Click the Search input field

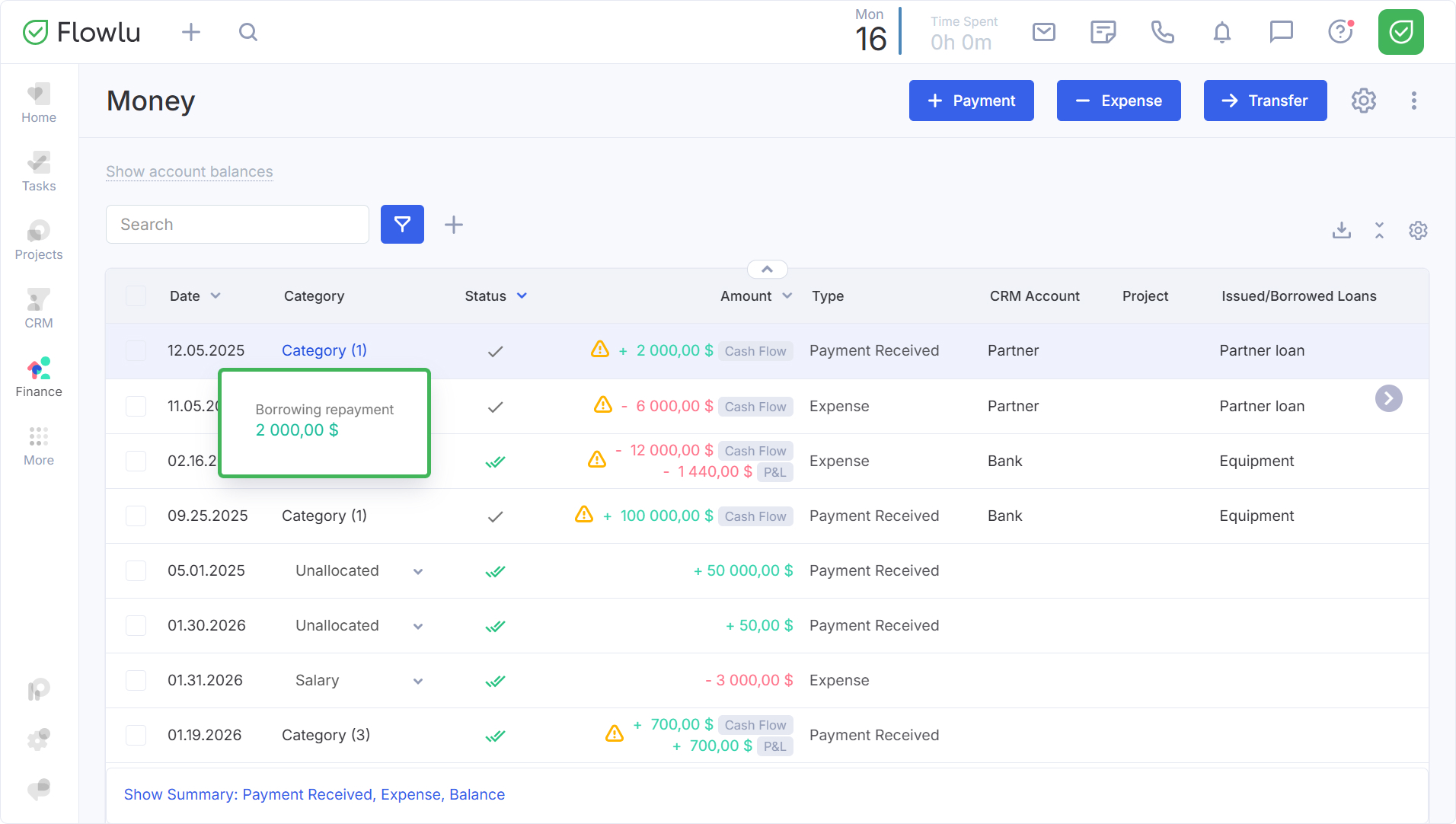[x=238, y=225]
